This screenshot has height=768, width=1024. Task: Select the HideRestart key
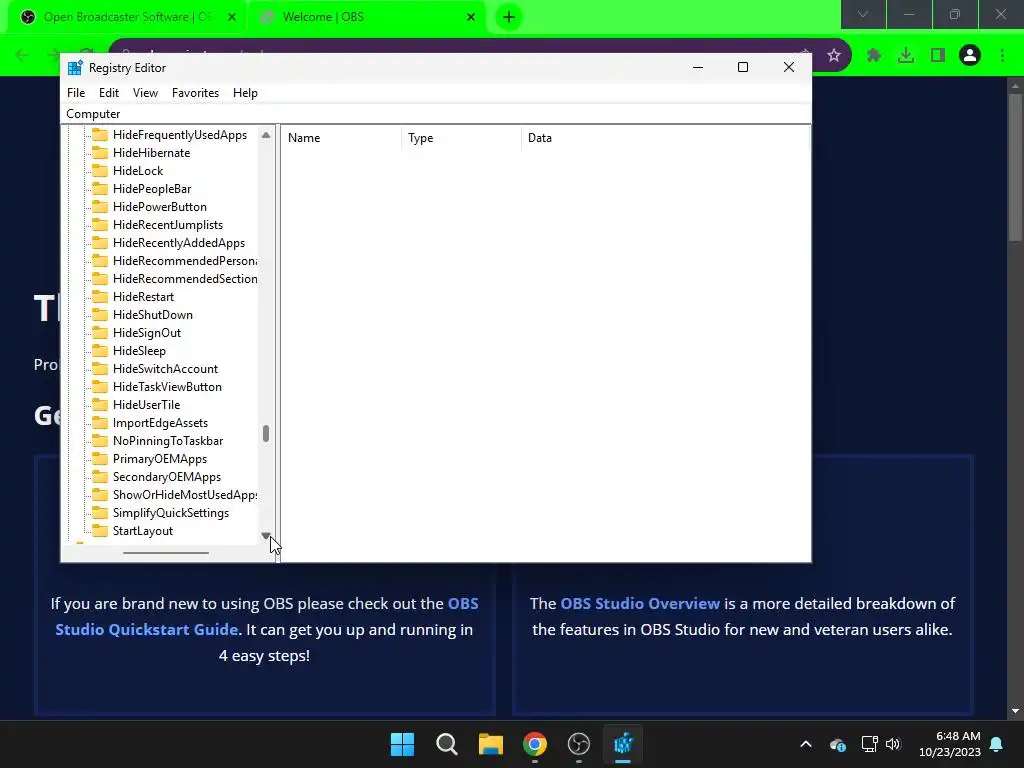[x=143, y=296]
